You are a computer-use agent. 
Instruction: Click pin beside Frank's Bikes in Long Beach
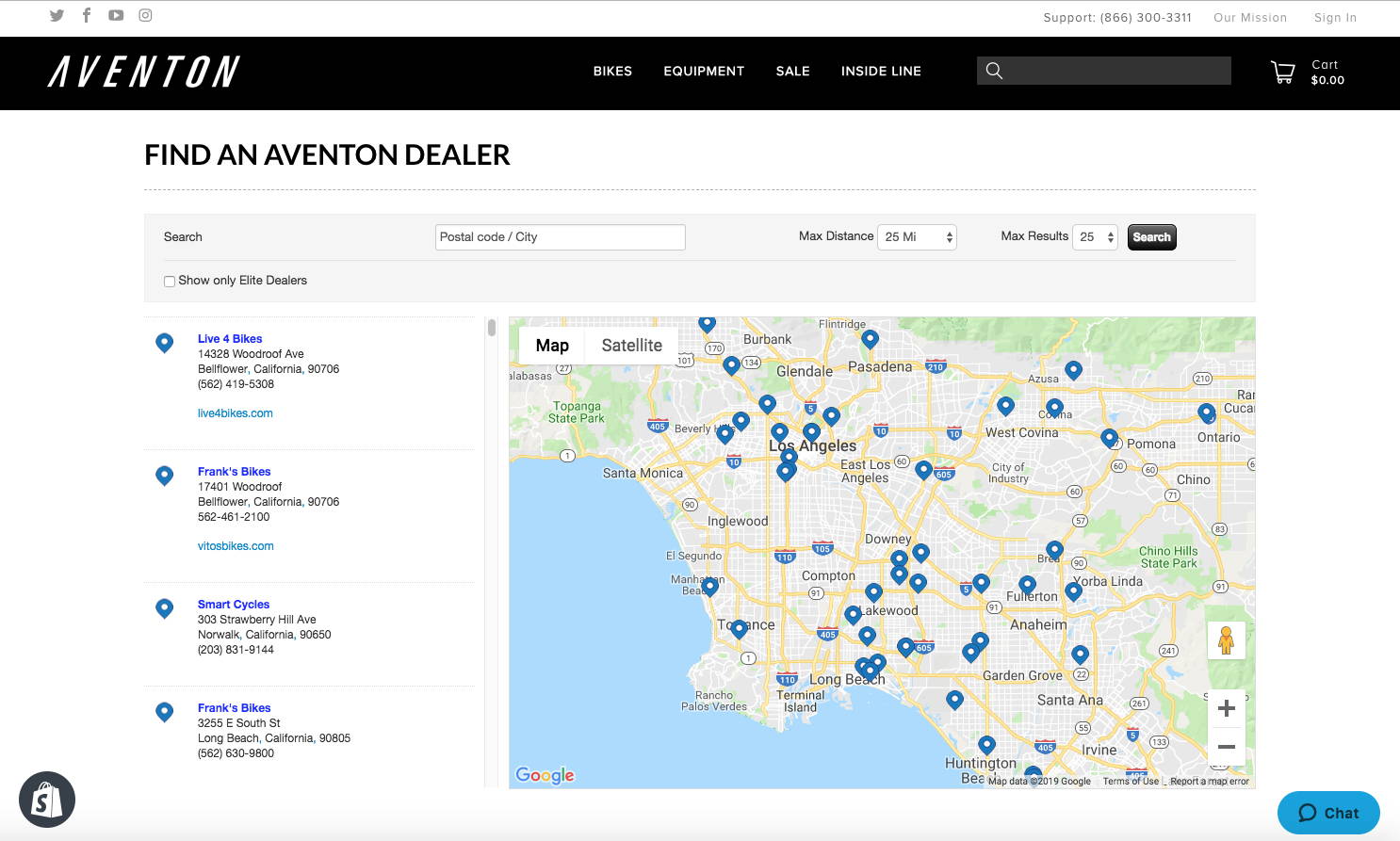point(164,712)
